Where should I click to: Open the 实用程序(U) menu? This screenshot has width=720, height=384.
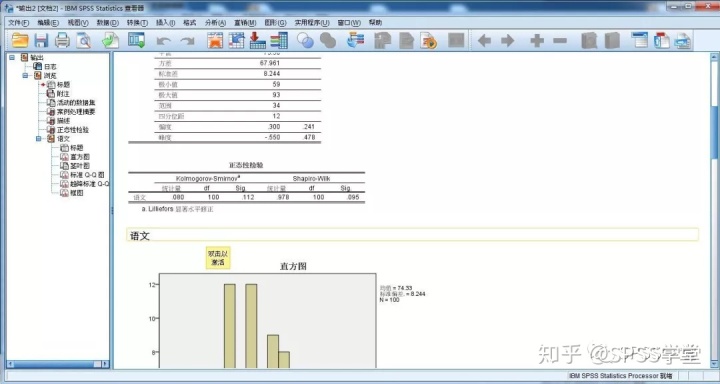(312, 23)
